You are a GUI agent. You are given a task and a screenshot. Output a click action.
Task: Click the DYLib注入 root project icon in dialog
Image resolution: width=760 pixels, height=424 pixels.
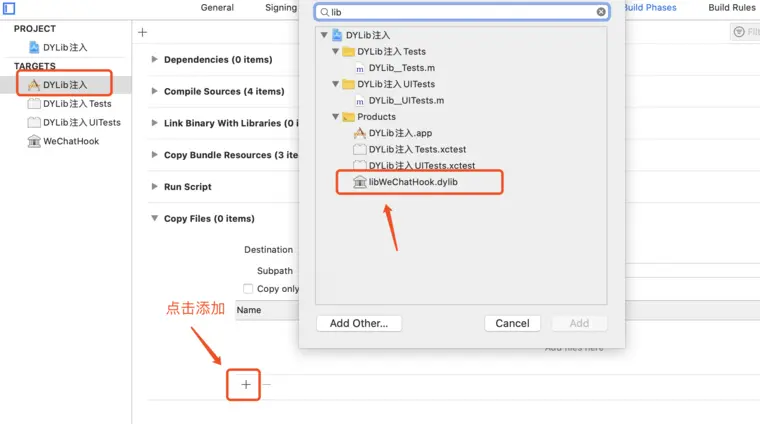337,35
